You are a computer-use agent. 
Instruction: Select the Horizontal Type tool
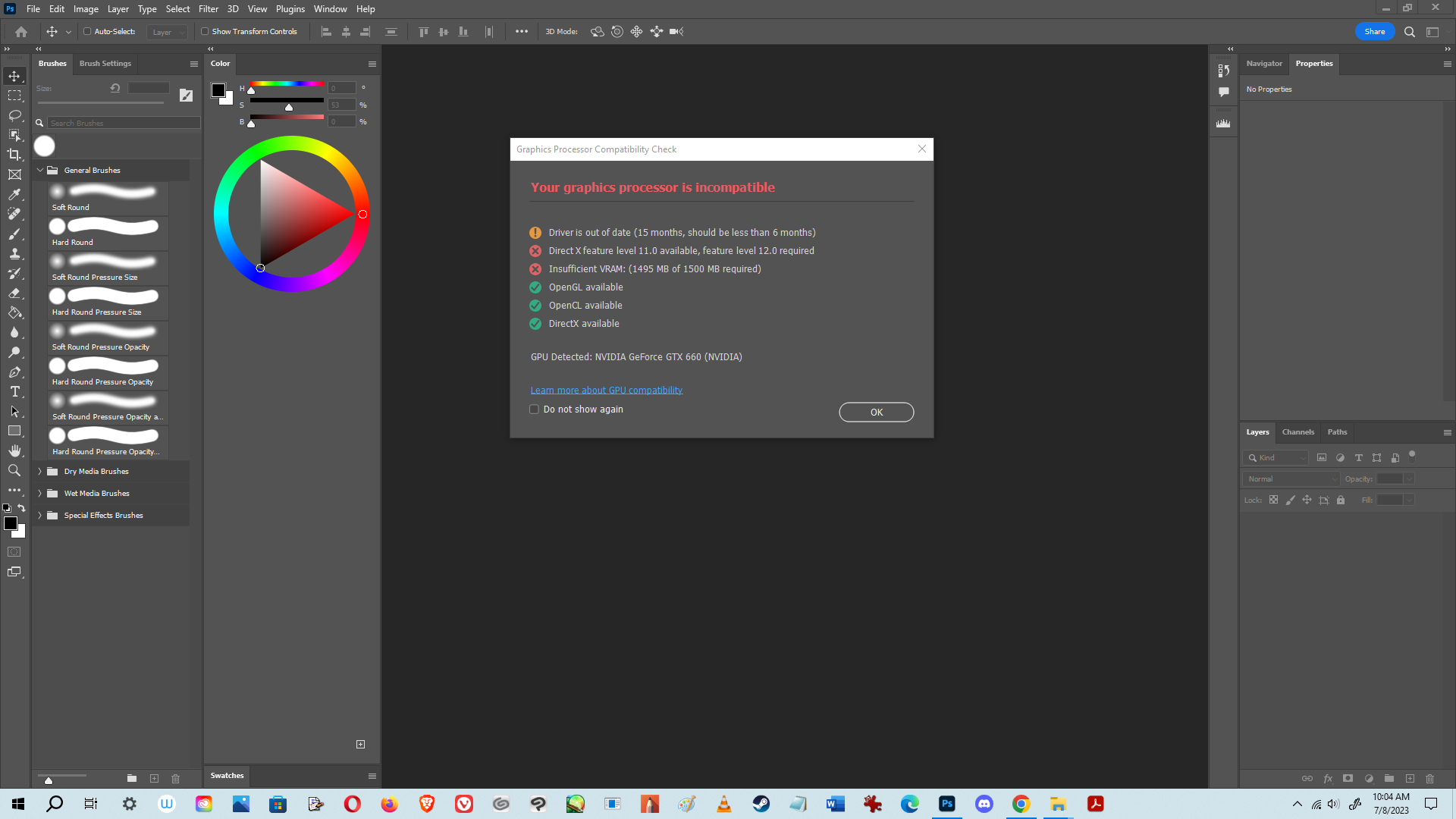click(14, 391)
